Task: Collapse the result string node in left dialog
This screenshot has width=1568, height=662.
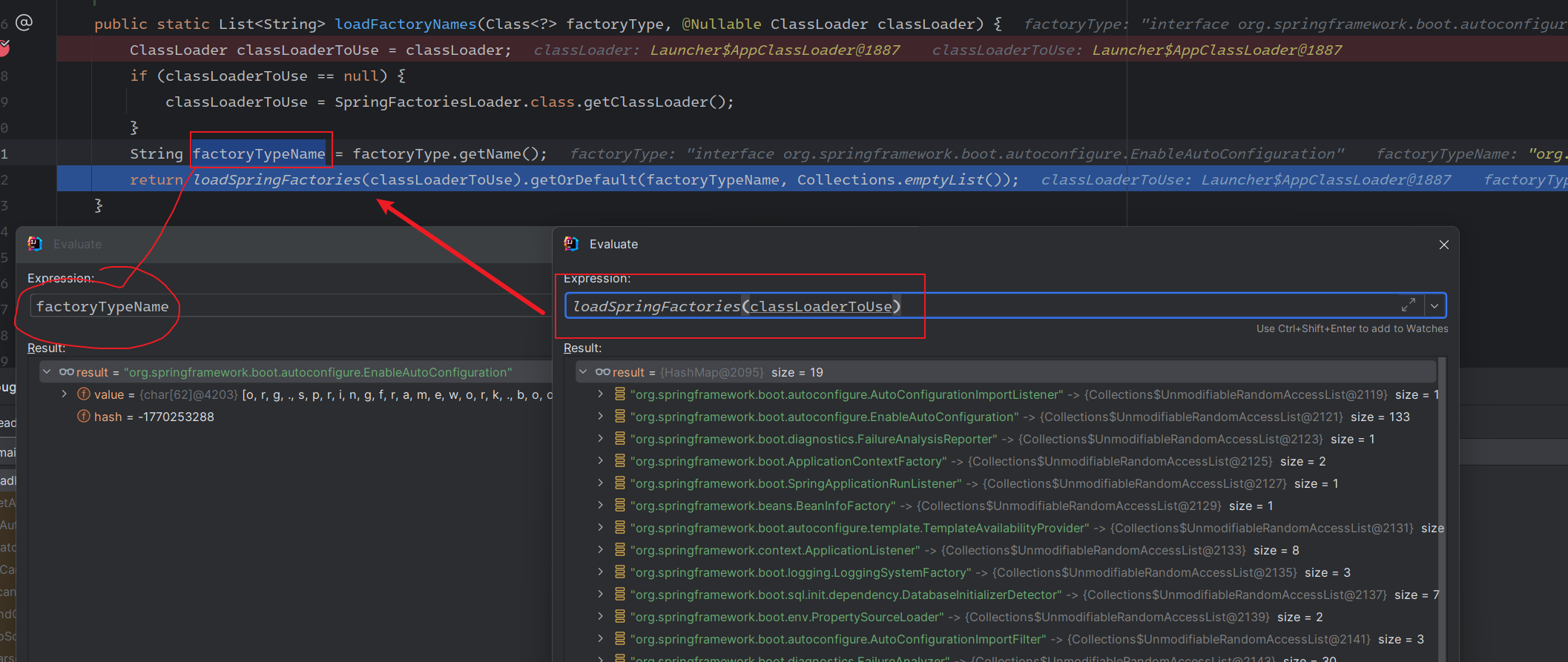Action: [x=47, y=371]
